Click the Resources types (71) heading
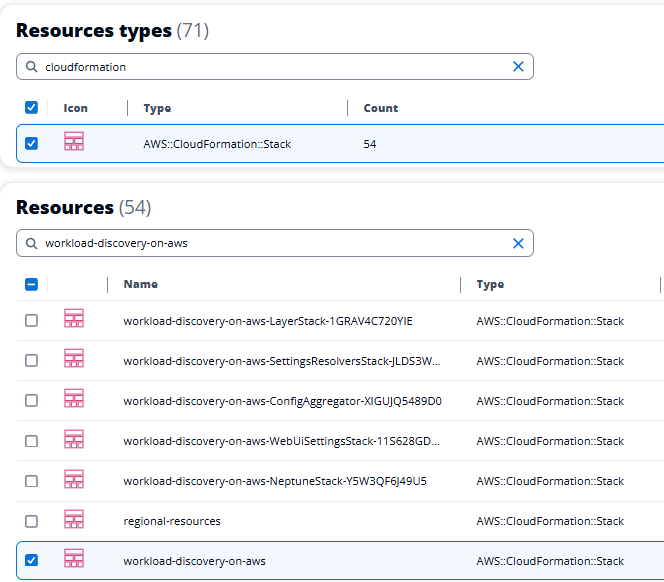This screenshot has height=582, width=664. (112, 31)
